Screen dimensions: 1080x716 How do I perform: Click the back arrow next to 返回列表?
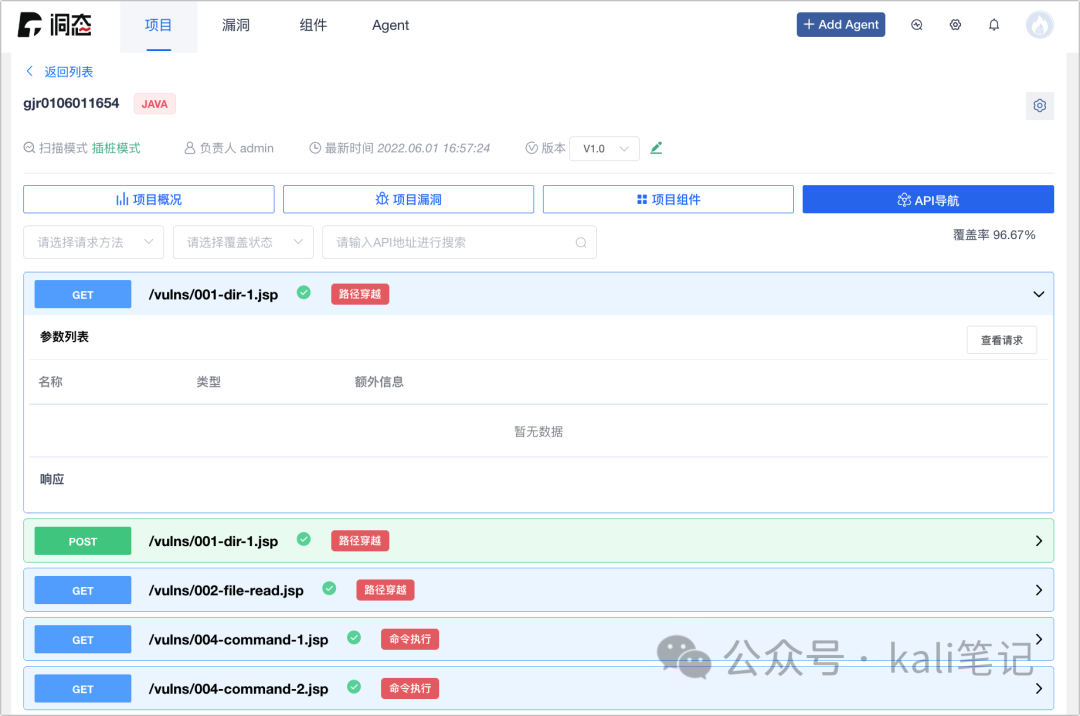[x=30, y=72]
